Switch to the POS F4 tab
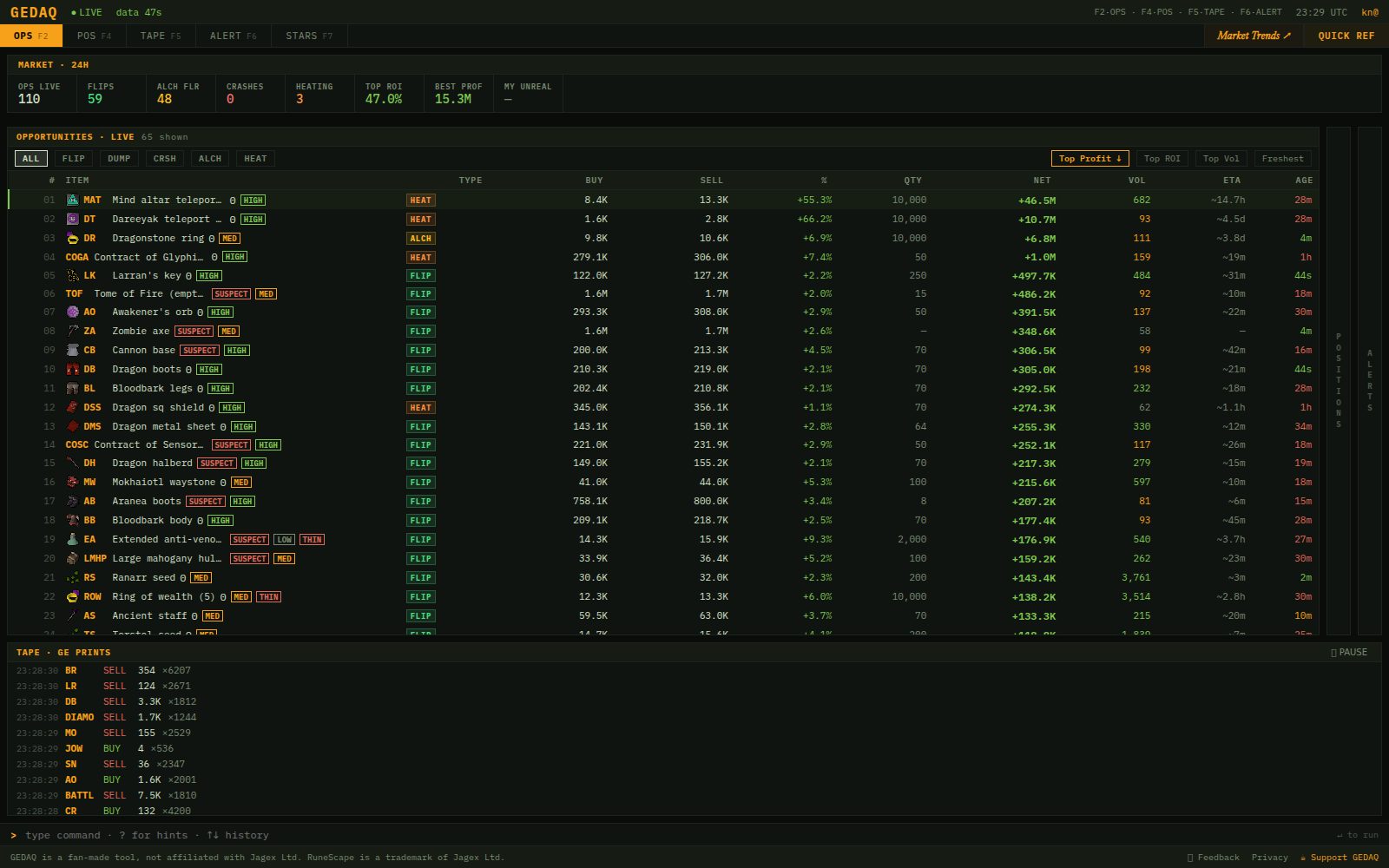1389x868 pixels. [94, 36]
